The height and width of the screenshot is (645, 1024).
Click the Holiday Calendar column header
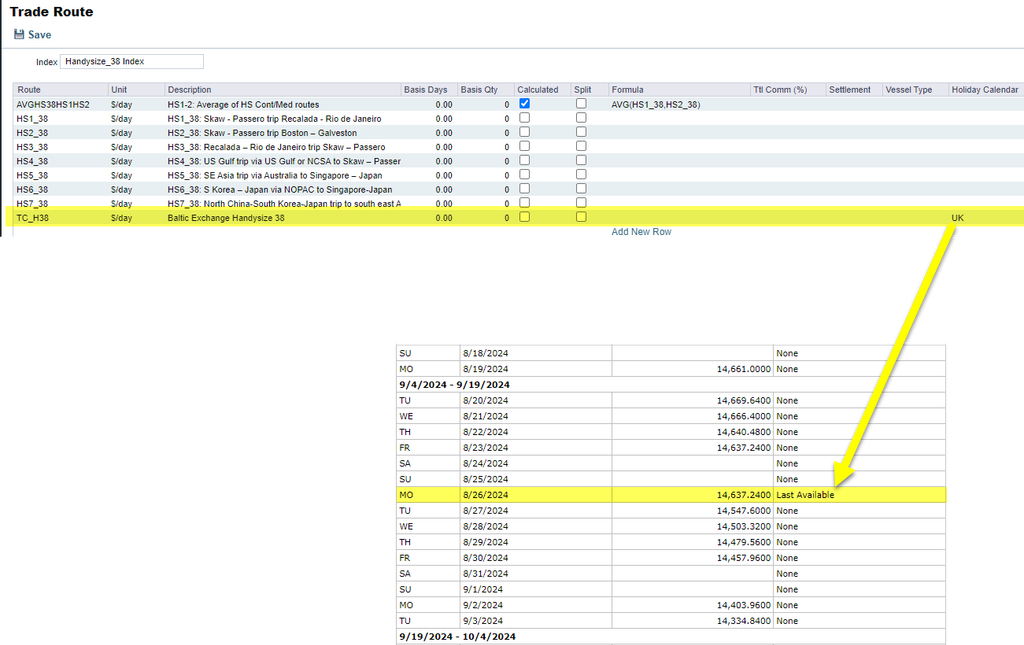(x=984, y=90)
